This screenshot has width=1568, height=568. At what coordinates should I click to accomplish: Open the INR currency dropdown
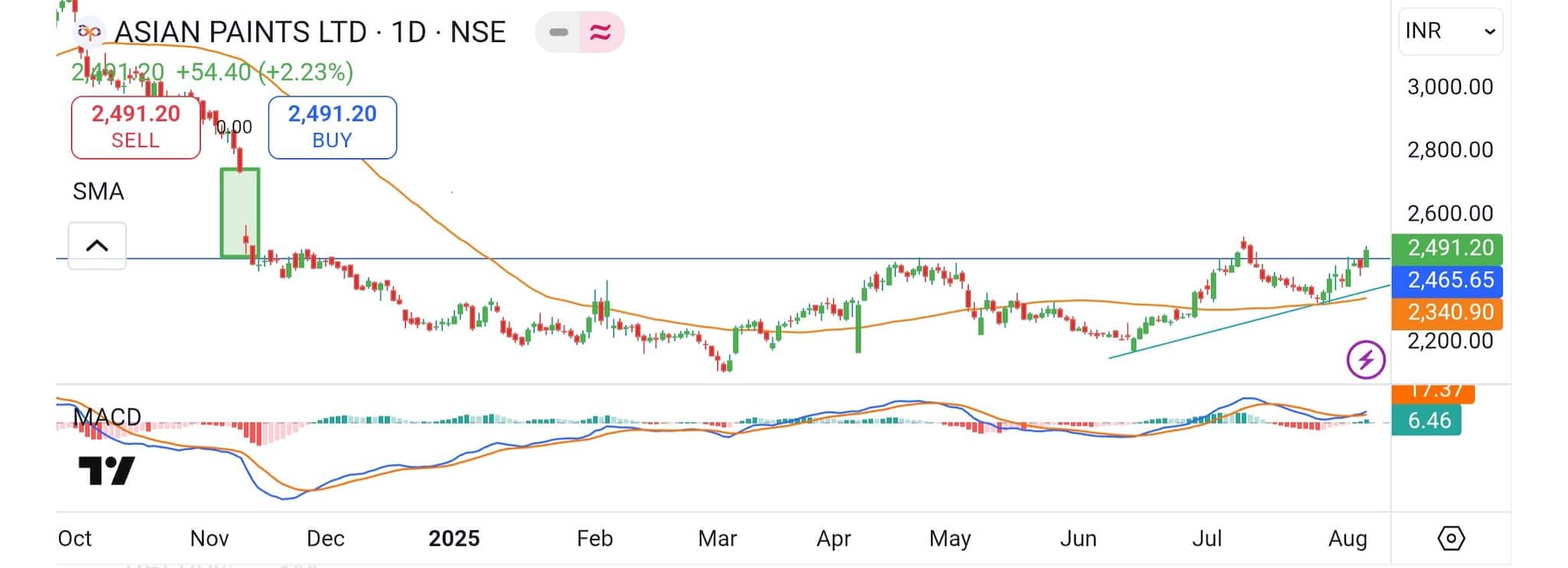pos(1450,31)
